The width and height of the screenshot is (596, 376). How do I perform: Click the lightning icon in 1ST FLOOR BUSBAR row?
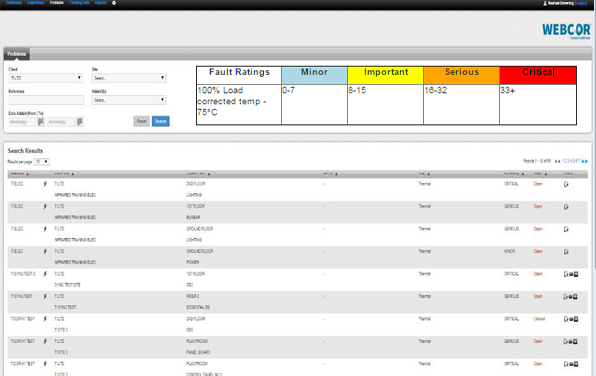[x=45, y=206]
